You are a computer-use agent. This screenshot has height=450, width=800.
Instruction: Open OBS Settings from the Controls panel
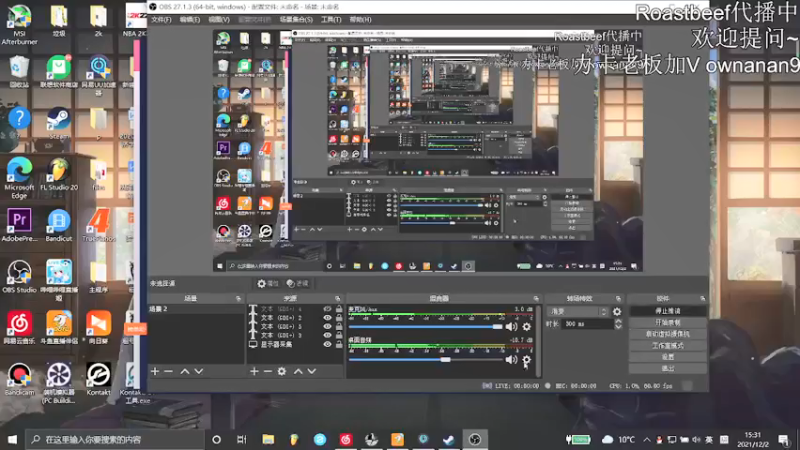[668, 357]
